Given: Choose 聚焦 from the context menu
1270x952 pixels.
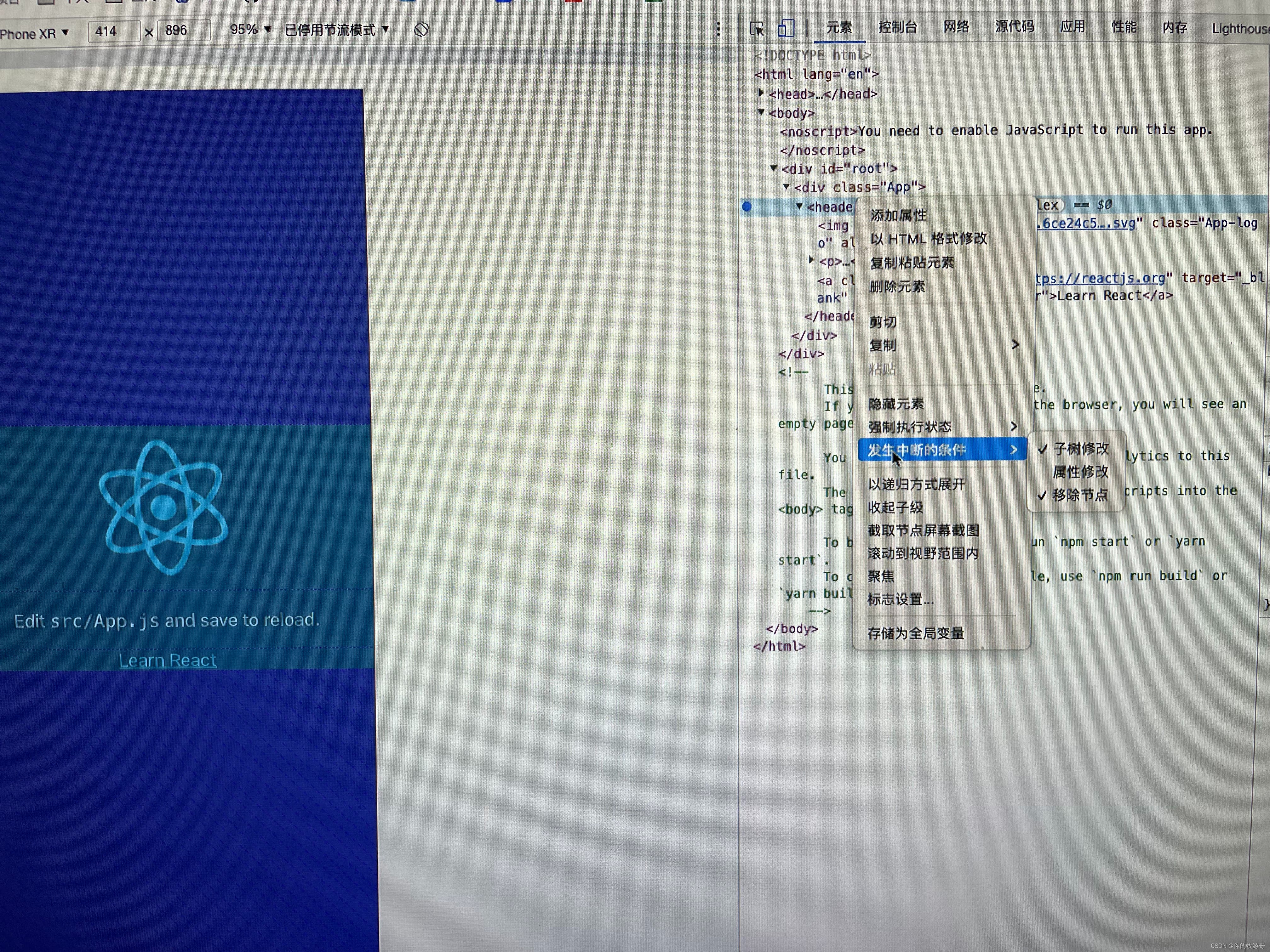Looking at the screenshot, I should coord(943,576).
